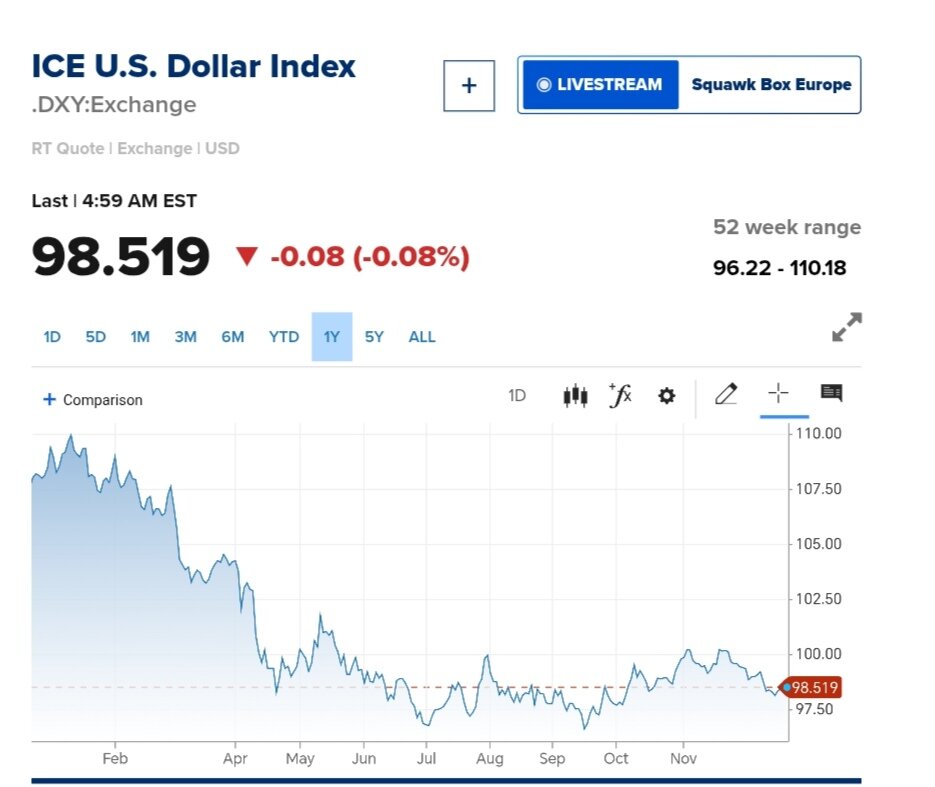Screen dimensions: 935x787
Task: Switch chart range to 1D
Action: coord(52,337)
